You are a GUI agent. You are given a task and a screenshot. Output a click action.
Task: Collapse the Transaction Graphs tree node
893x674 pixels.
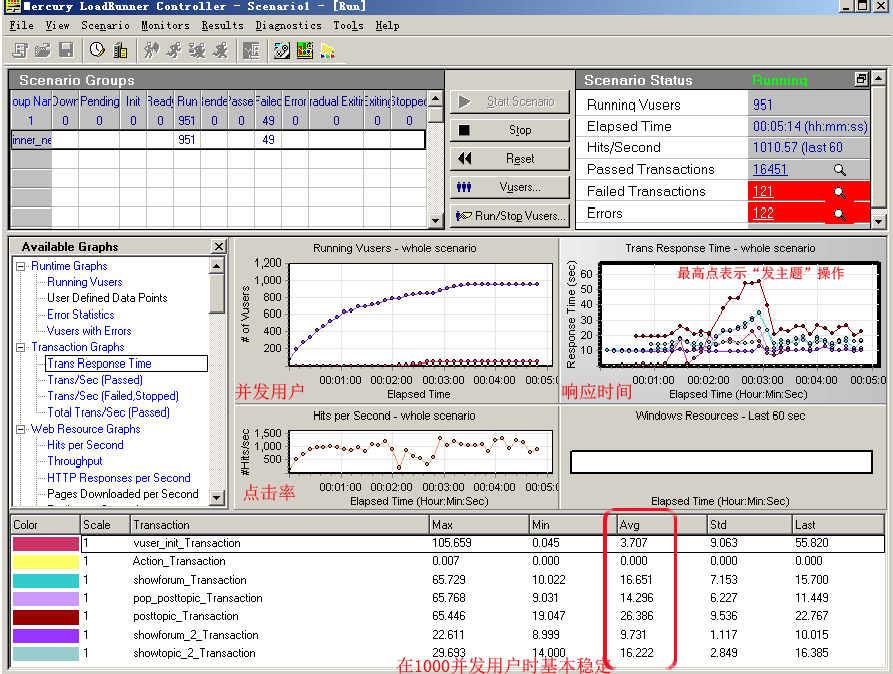(20, 347)
